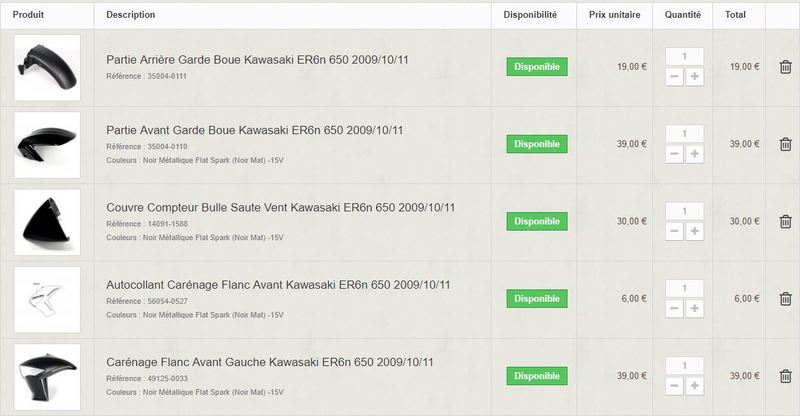
Task: Delete the Partie Arrière Garde Boue item
Action: tap(785, 67)
